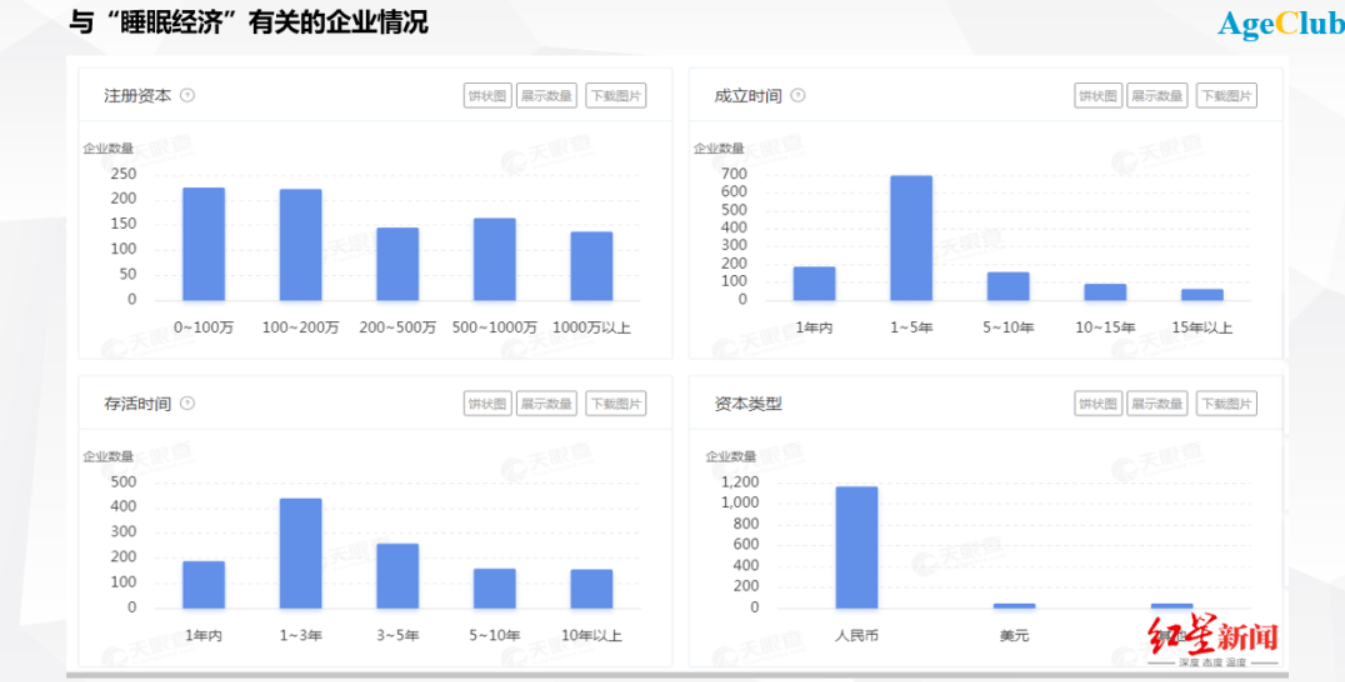Image resolution: width=1345 pixels, height=682 pixels.
Task: Switch 成立时间 chart to 饼状图 mode
Action: (1097, 95)
